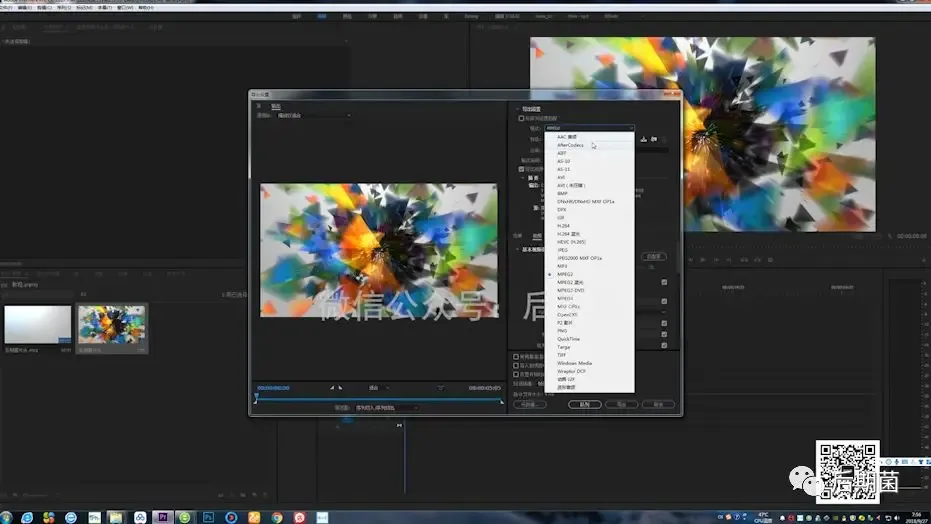Launch Google Chrome from the taskbar

[x=277, y=517]
